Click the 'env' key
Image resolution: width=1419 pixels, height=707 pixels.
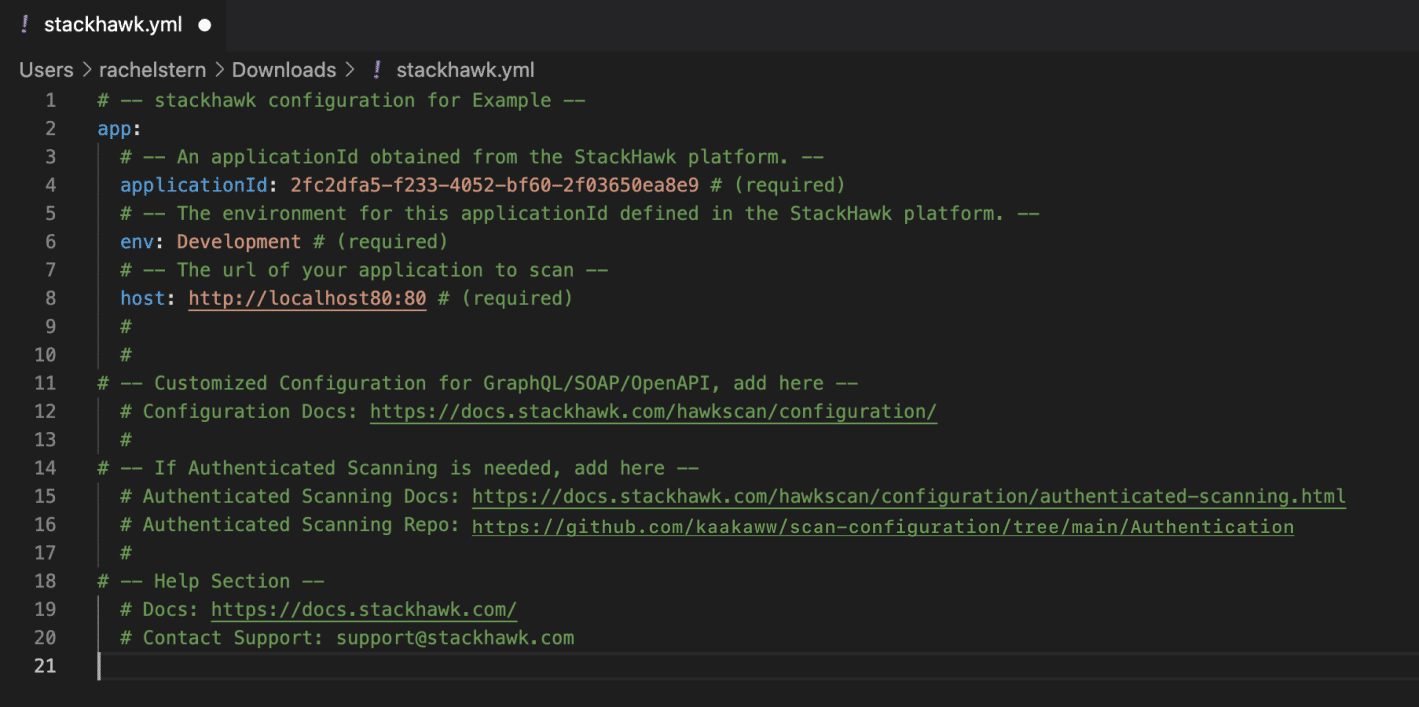pyautogui.click(x=137, y=242)
